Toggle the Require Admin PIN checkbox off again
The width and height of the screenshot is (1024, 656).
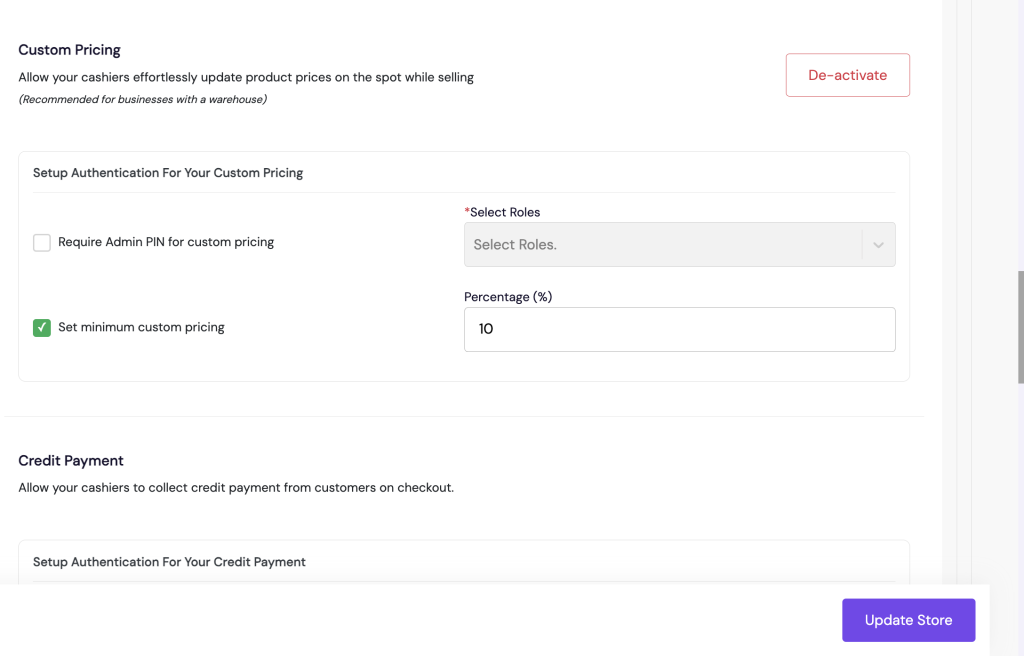(41, 242)
